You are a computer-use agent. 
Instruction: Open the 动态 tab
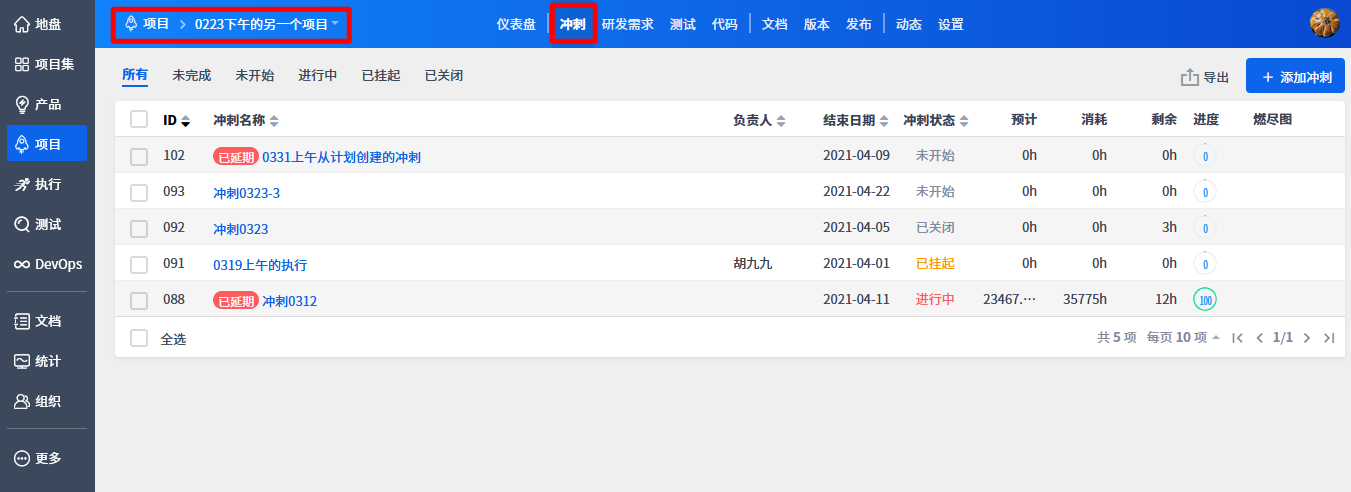pos(909,24)
